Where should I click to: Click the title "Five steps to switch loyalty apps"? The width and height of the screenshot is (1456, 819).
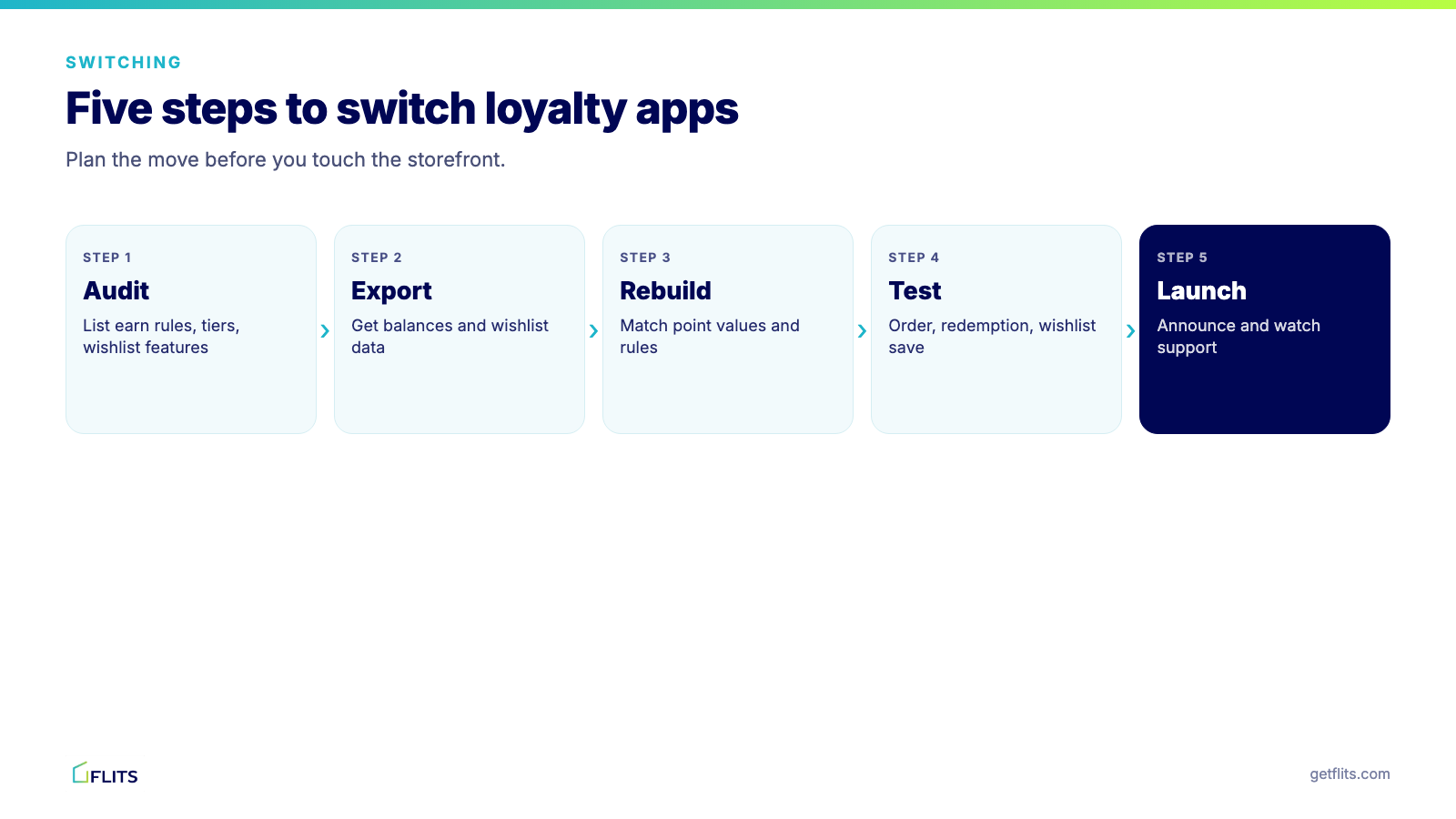click(x=401, y=109)
